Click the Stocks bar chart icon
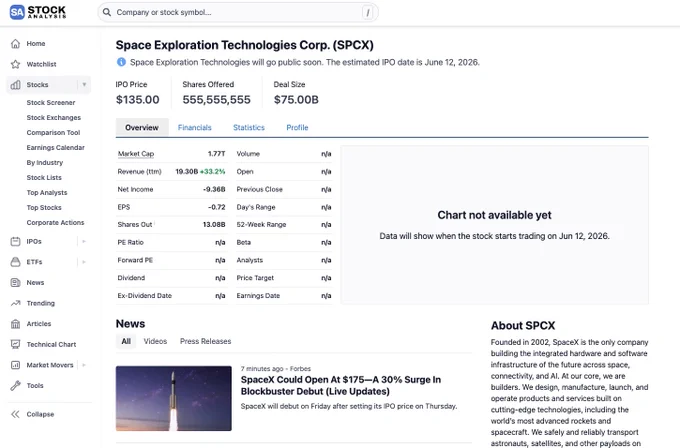 tap(16, 85)
